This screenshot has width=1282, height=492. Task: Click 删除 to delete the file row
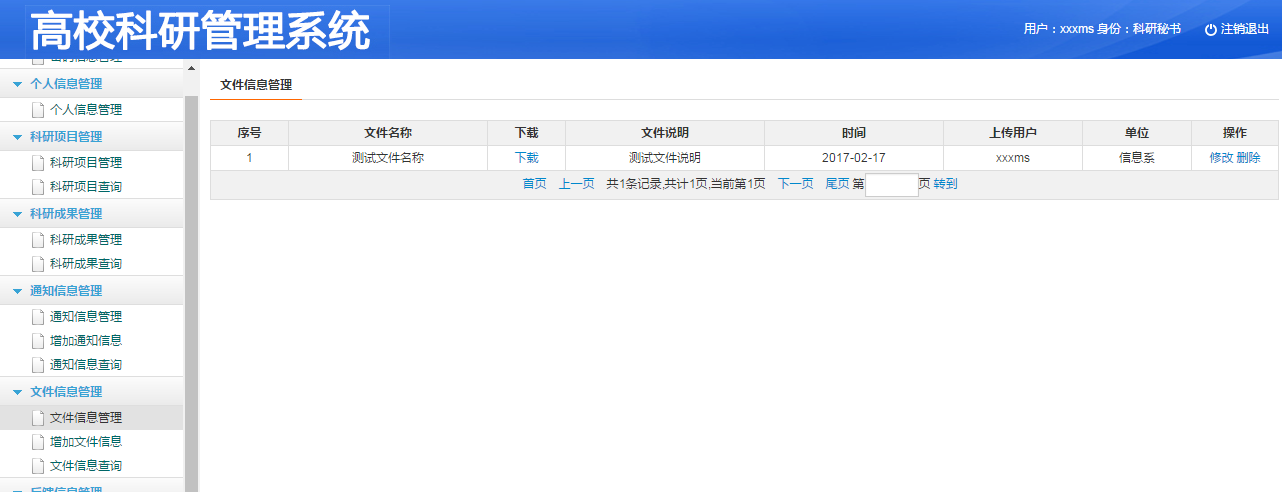point(1248,158)
